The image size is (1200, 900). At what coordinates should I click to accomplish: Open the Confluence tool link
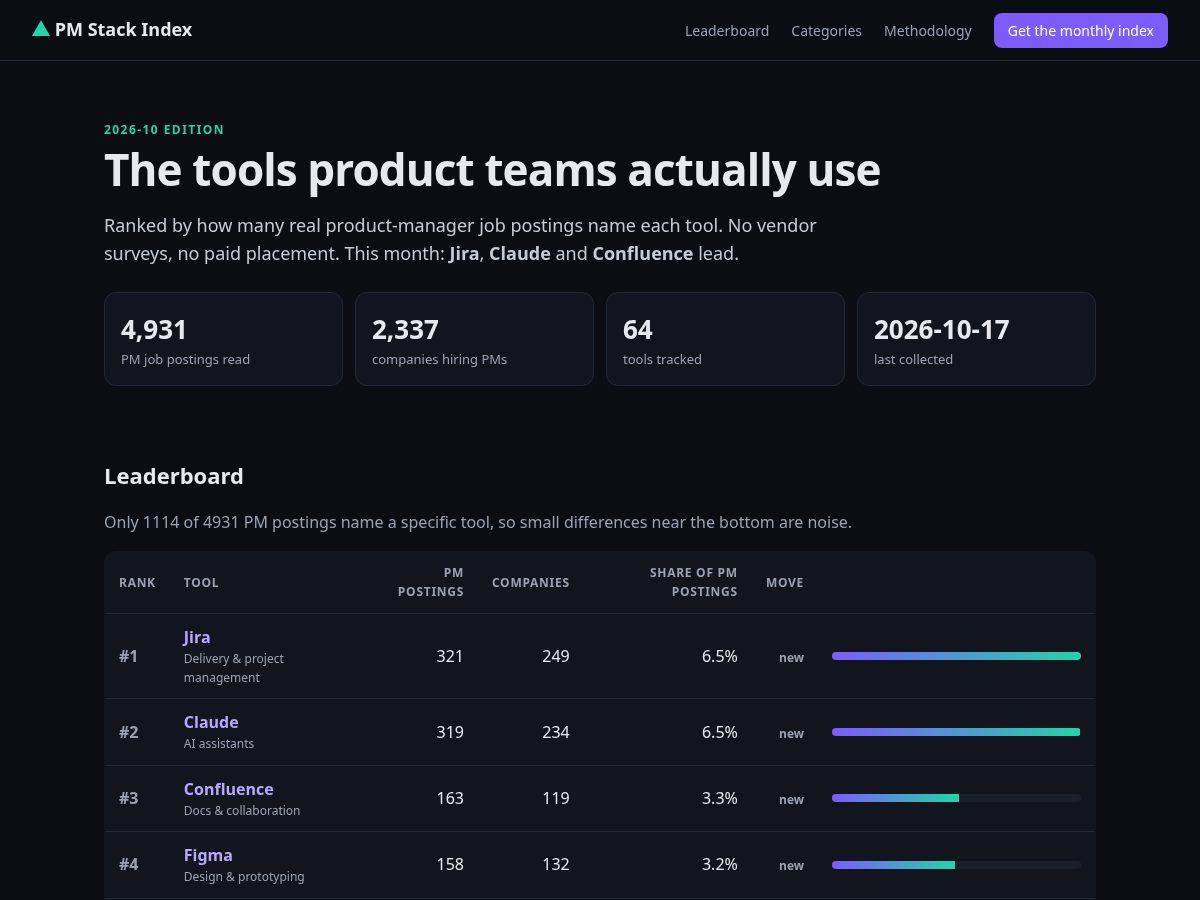click(x=229, y=789)
